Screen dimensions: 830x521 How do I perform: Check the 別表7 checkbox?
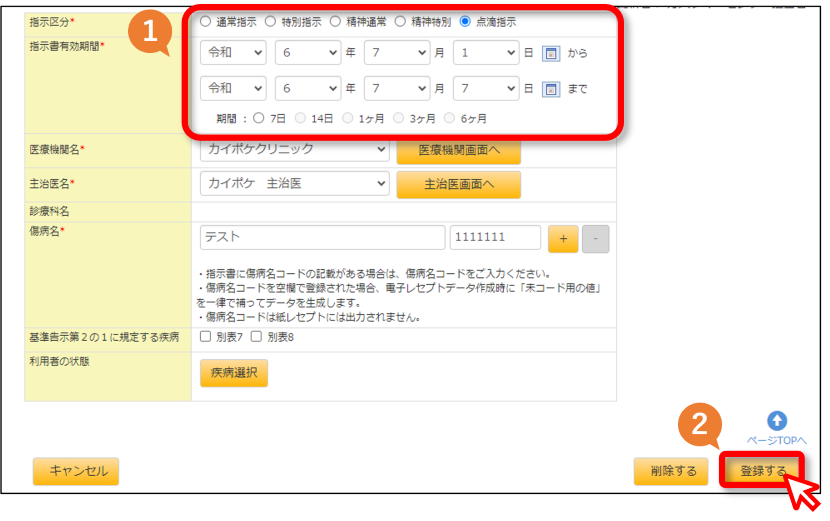[x=205, y=337]
